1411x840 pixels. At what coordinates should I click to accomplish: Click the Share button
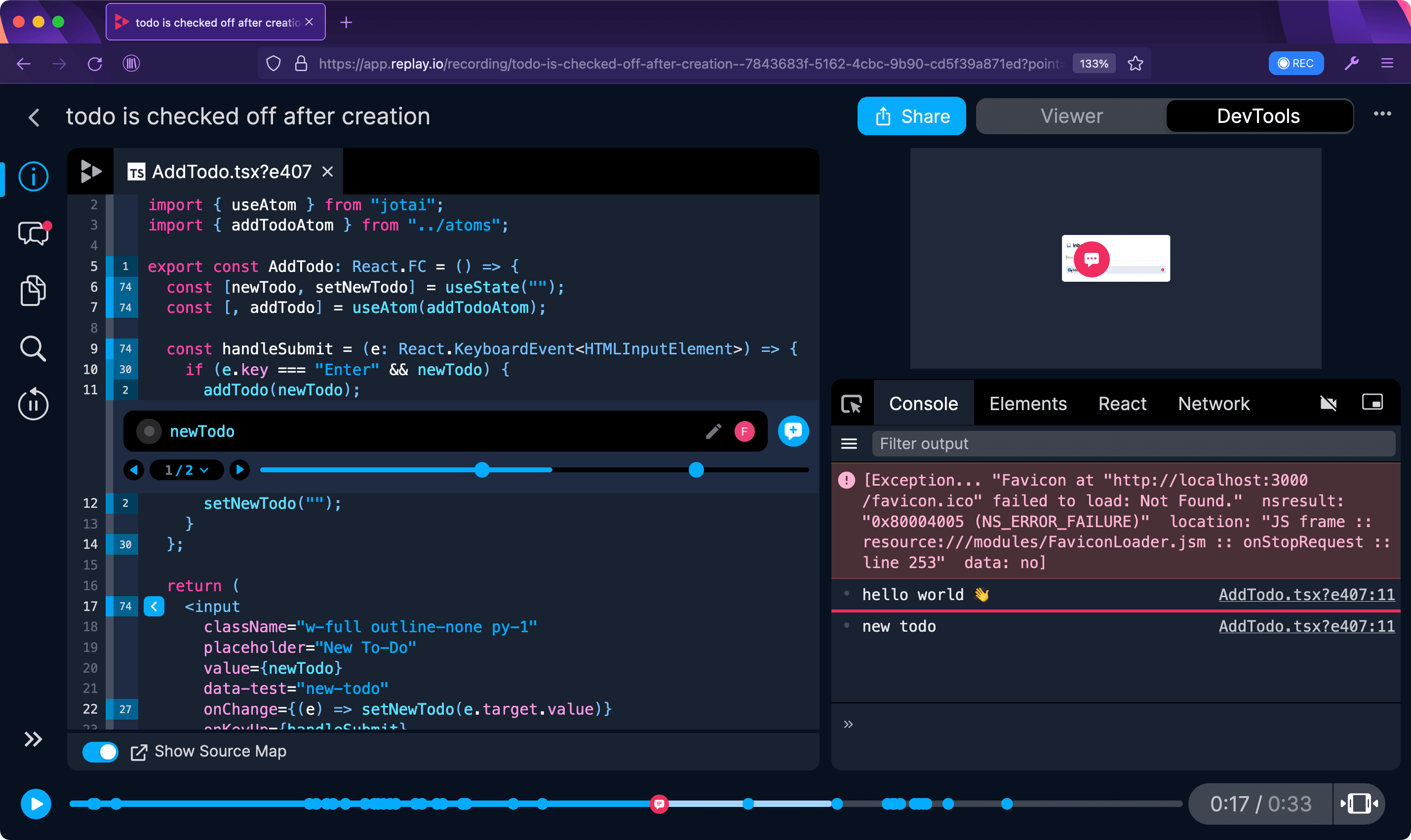(911, 116)
